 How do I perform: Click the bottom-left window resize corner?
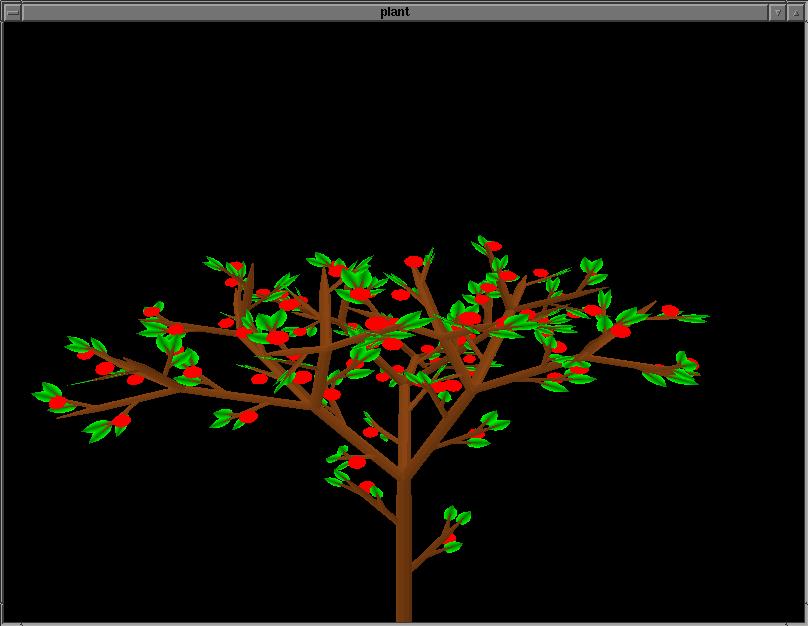5,620
